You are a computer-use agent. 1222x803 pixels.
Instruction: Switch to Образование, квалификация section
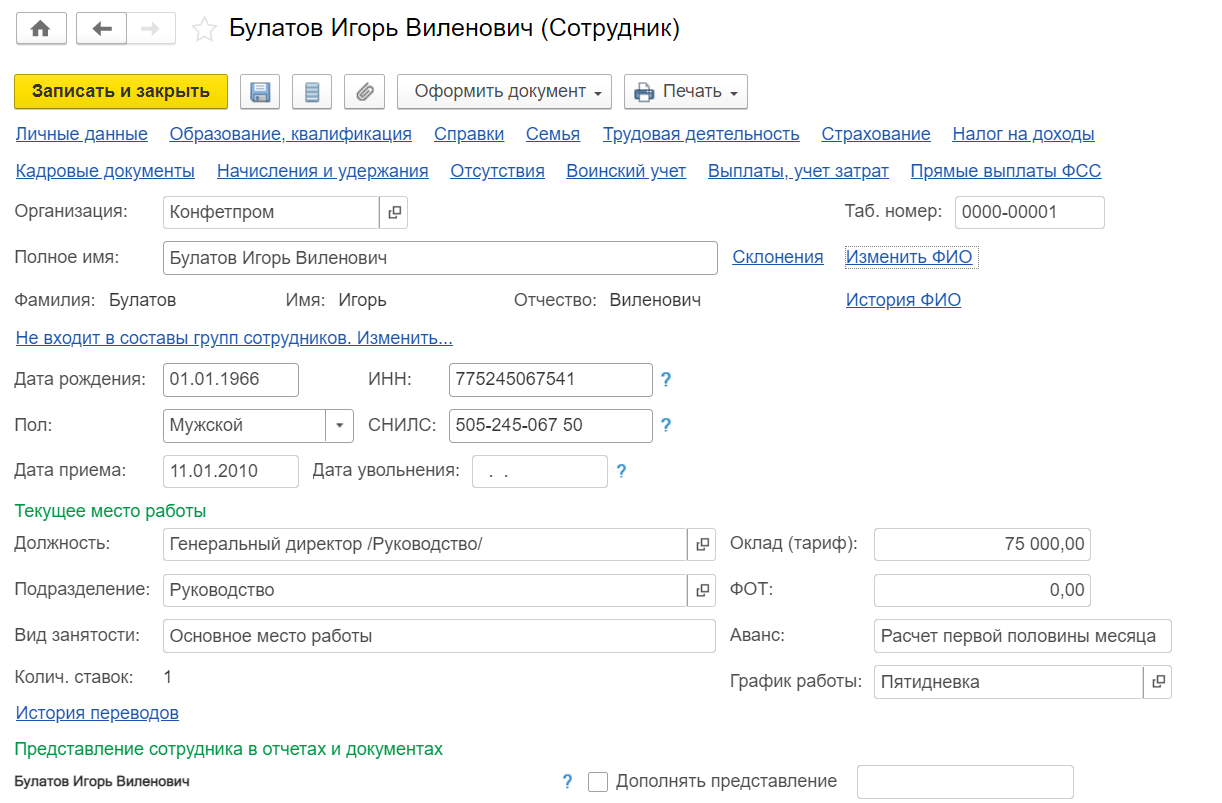coord(290,134)
